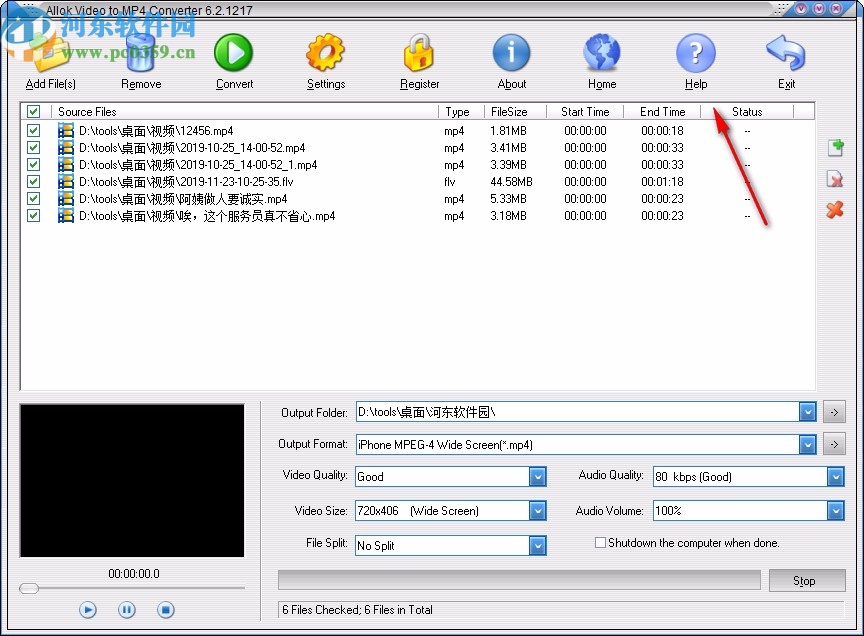This screenshot has height=636, width=864.
Task: Expand the Video Quality dropdown
Action: point(538,477)
